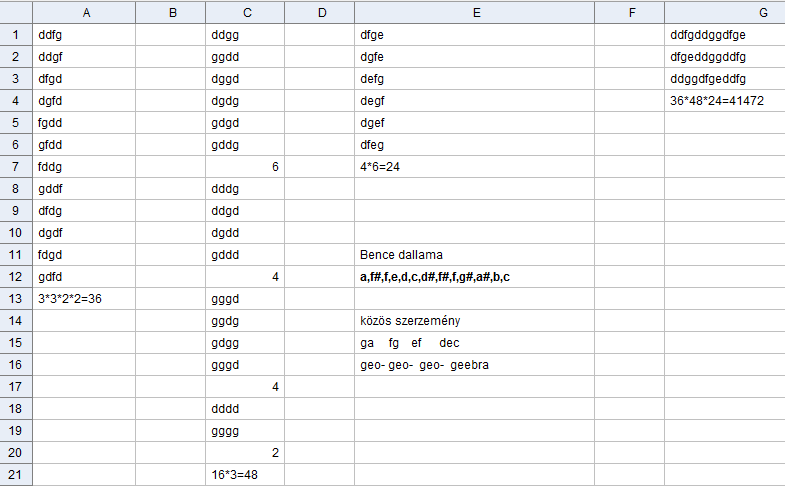
Task: Select column A header
Action: pos(84,12)
